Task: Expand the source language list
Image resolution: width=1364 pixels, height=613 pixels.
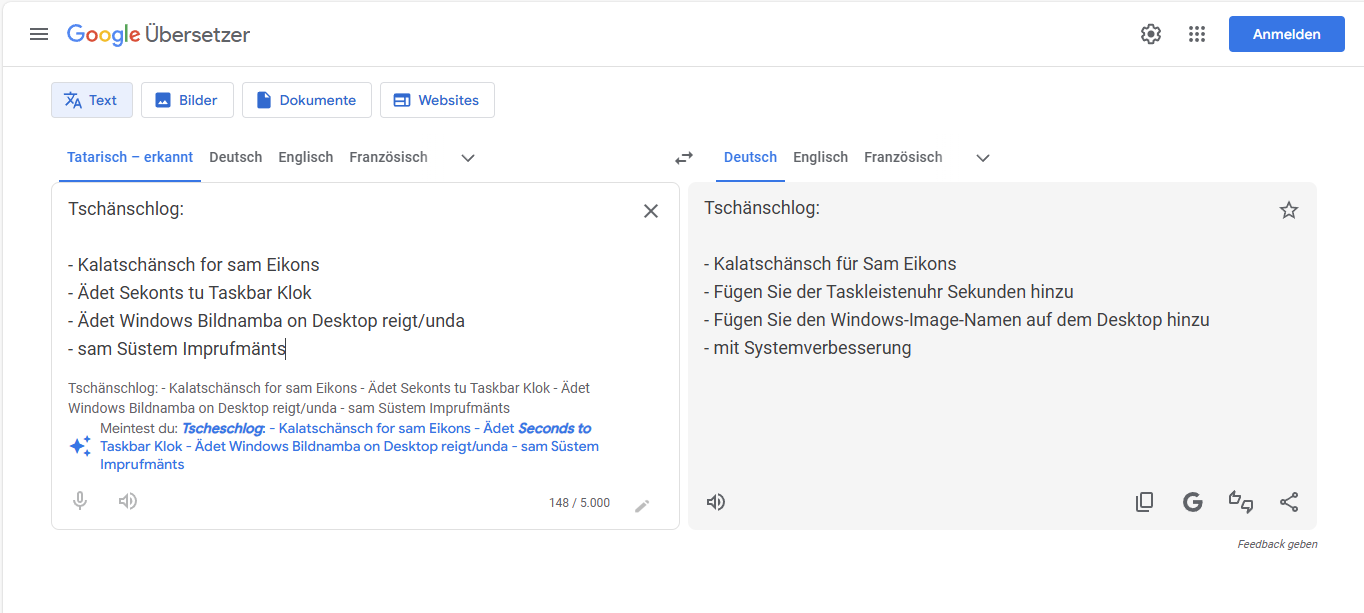Action: pyautogui.click(x=468, y=158)
